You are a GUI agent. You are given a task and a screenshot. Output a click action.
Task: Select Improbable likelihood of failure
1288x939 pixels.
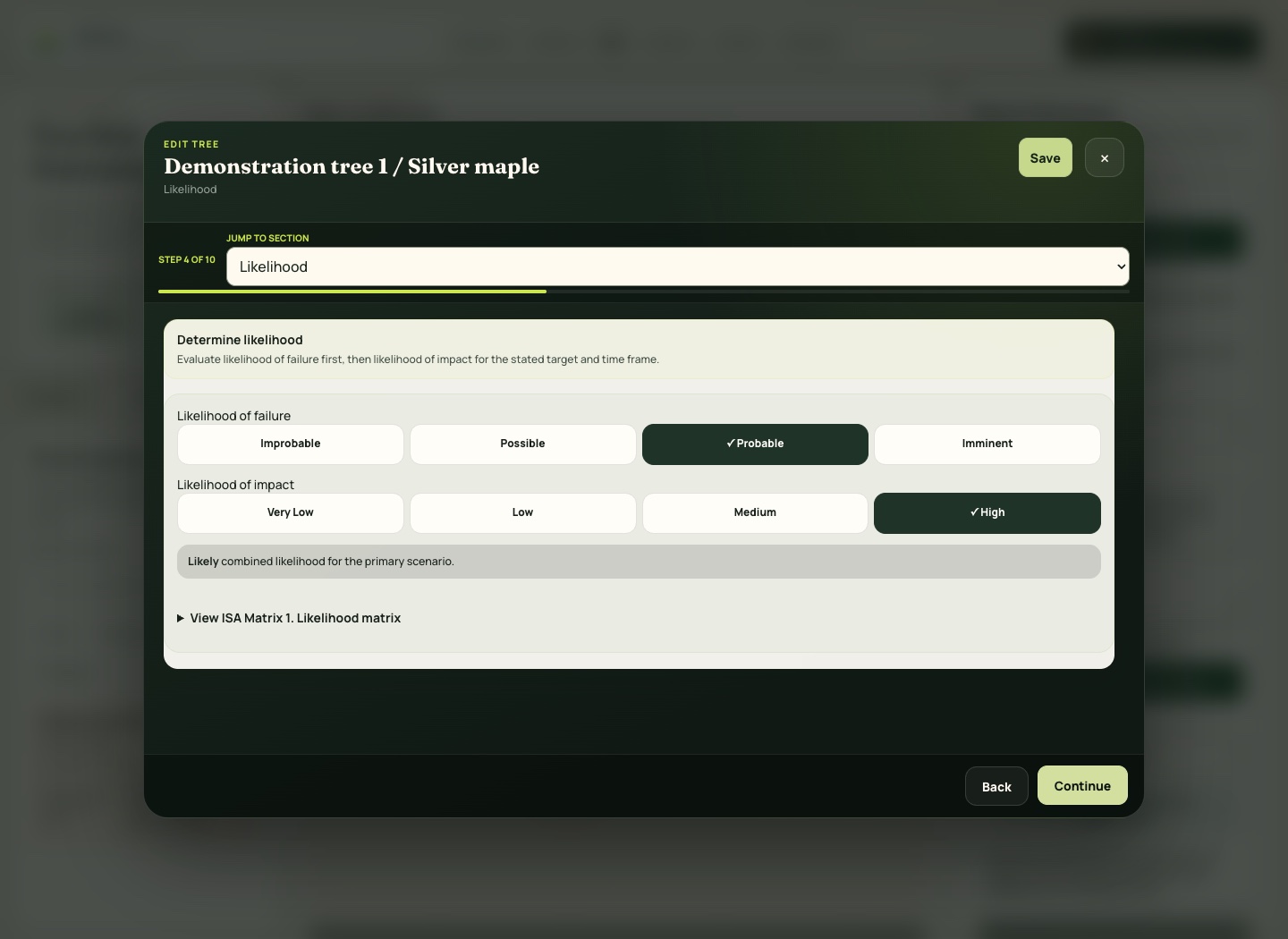(x=291, y=444)
